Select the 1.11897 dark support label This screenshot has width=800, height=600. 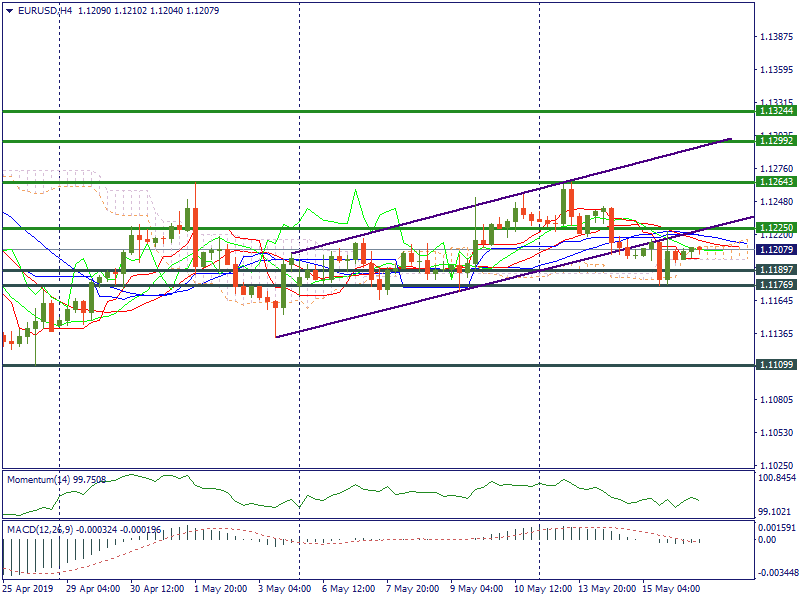coord(775,270)
